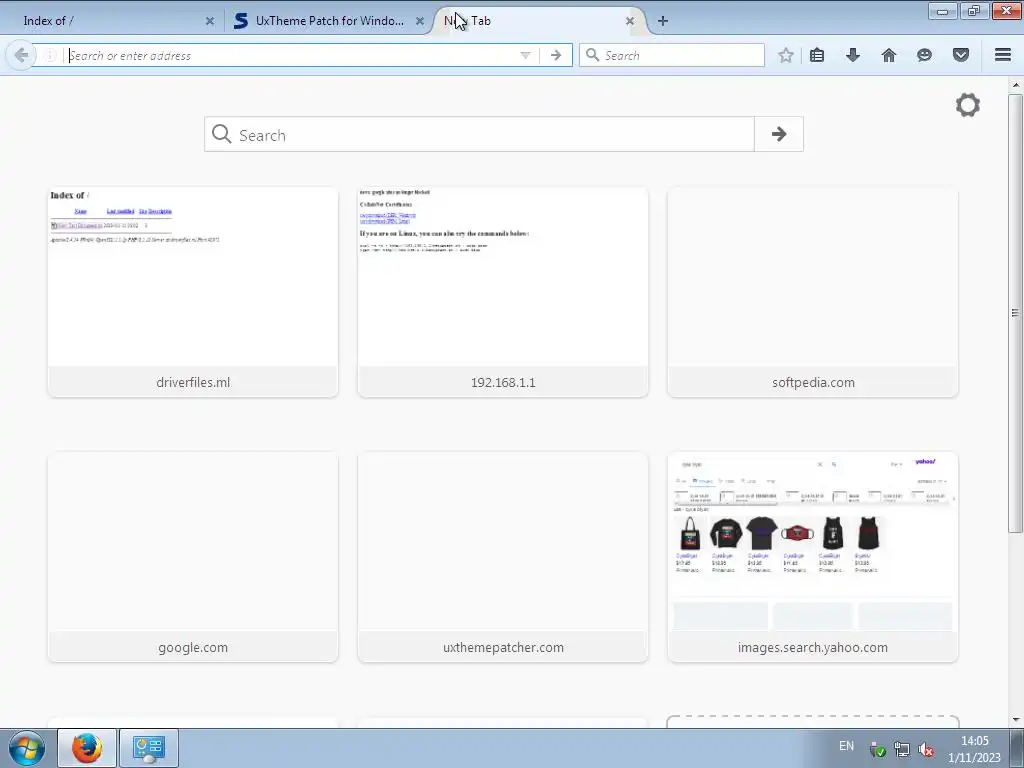Open the softpedia.com tile

tap(813, 292)
